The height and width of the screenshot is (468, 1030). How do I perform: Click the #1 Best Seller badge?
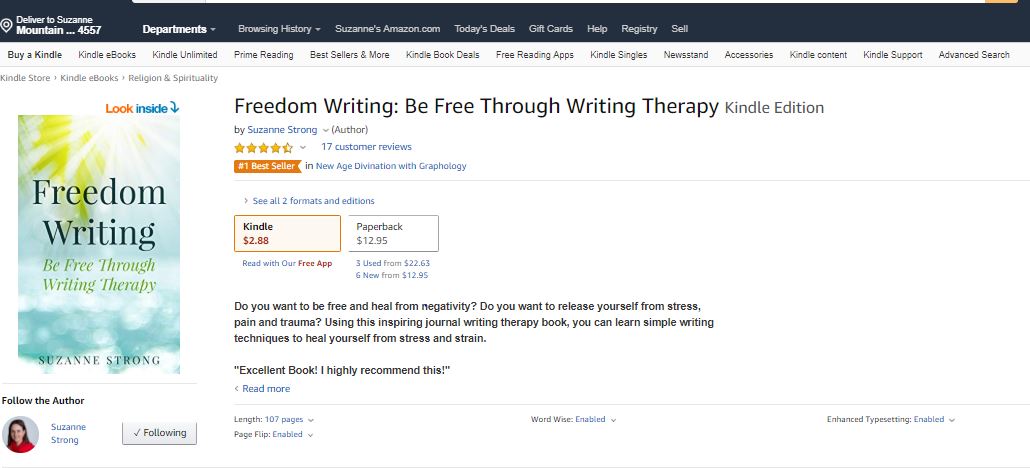(x=267, y=166)
